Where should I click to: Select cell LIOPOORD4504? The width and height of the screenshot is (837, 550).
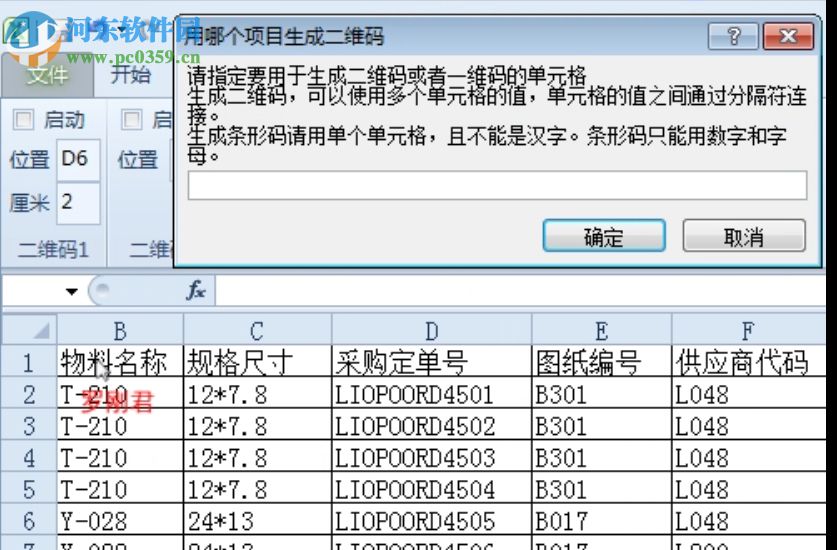point(431,489)
